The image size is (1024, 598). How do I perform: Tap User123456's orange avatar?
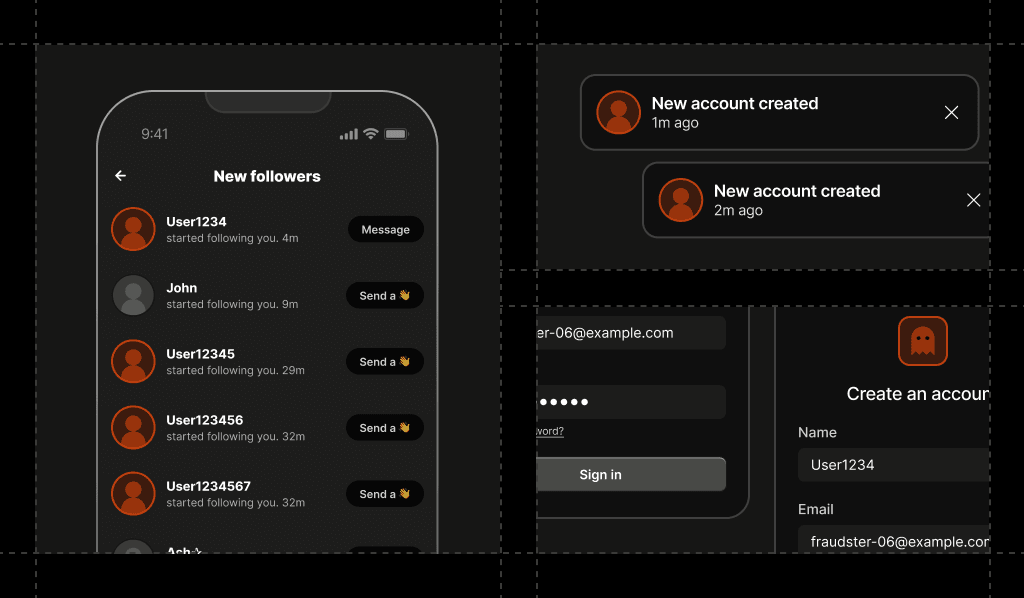pos(133,427)
